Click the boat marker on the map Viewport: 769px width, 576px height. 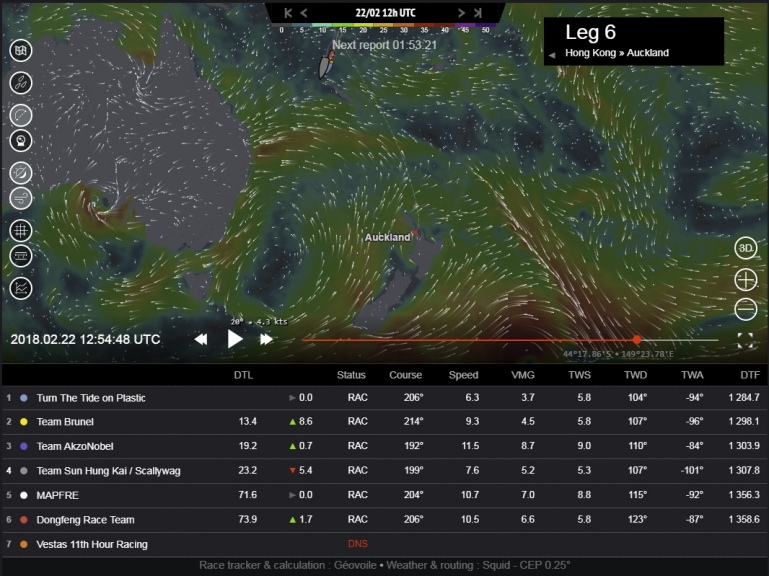(326, 65)
